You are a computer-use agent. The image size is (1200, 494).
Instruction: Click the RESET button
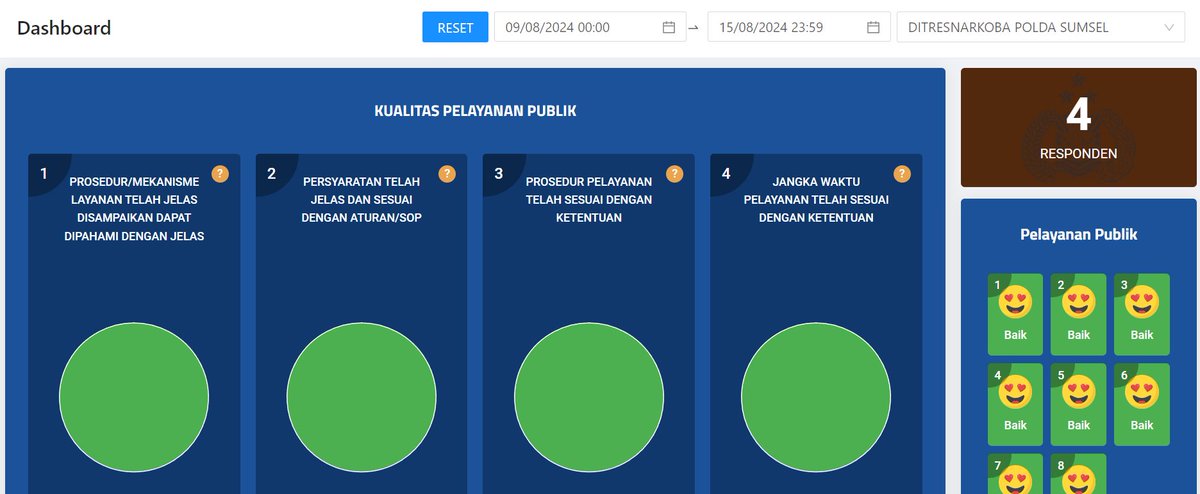coord(455,27)
